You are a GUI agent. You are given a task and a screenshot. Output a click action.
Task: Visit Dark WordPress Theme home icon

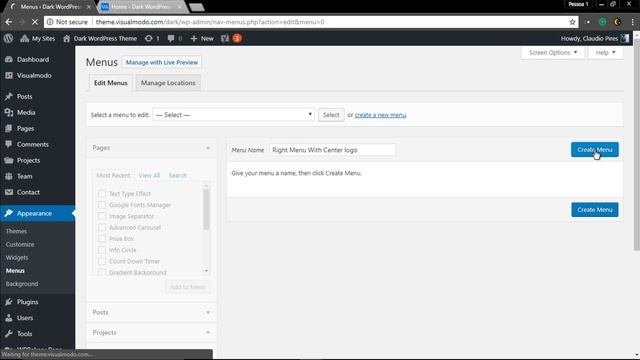click(67, 38)
